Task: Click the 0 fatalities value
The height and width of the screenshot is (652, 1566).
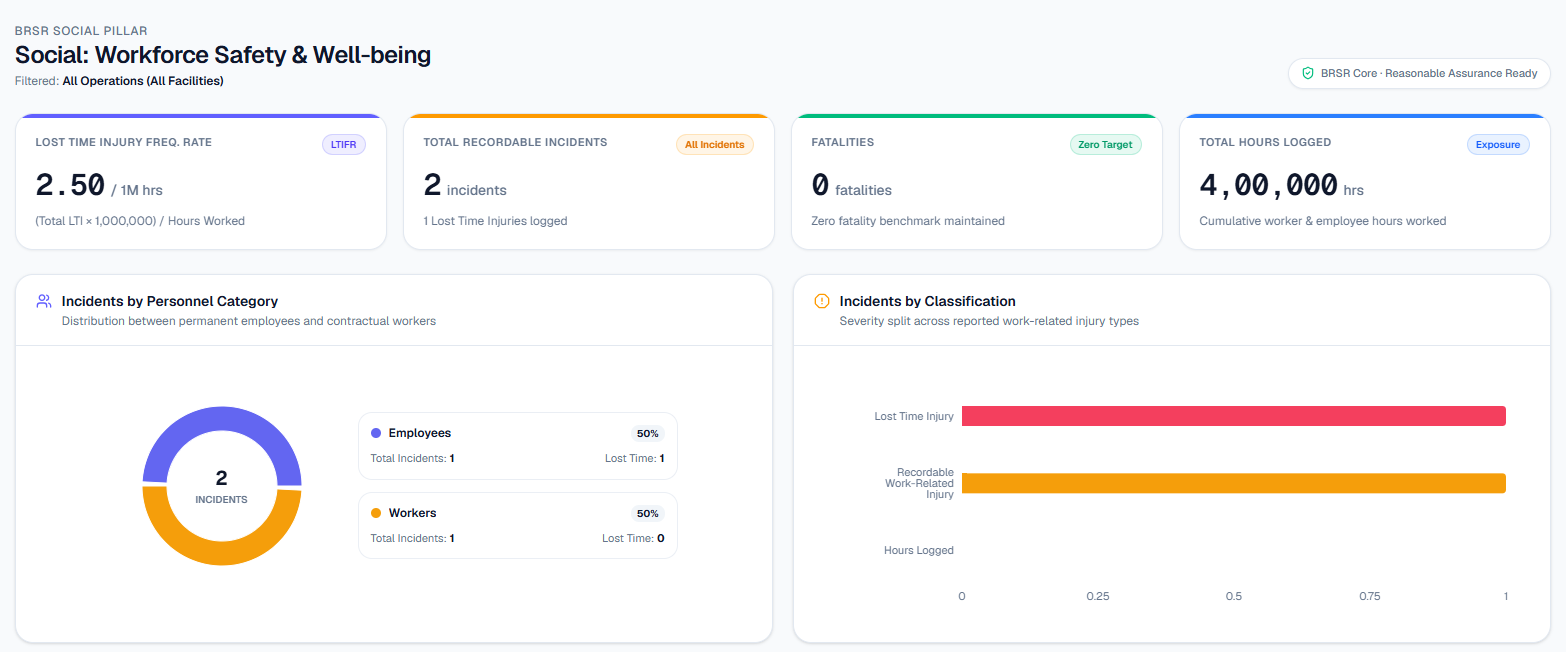Action: pyautogui.click(x=820, y=186)
